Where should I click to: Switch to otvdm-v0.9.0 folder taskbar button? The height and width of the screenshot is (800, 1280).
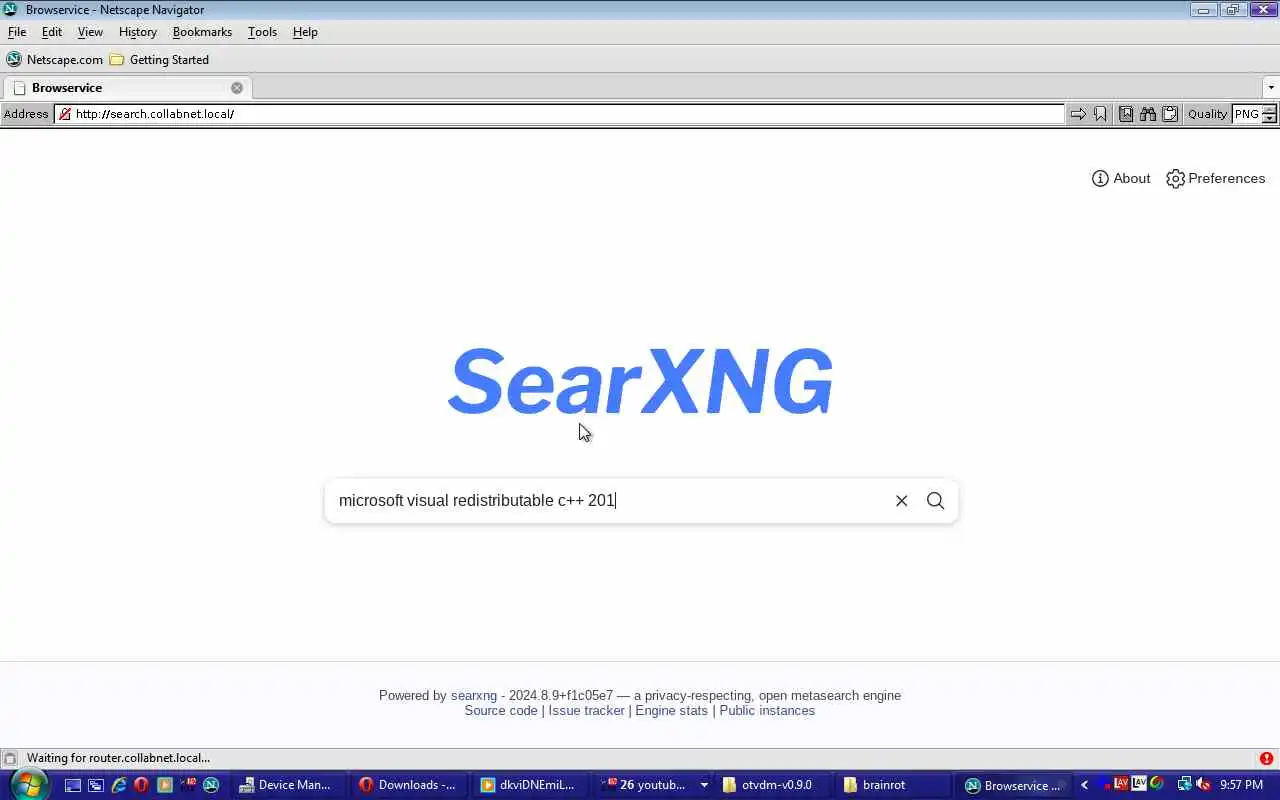tap(773, 785)
